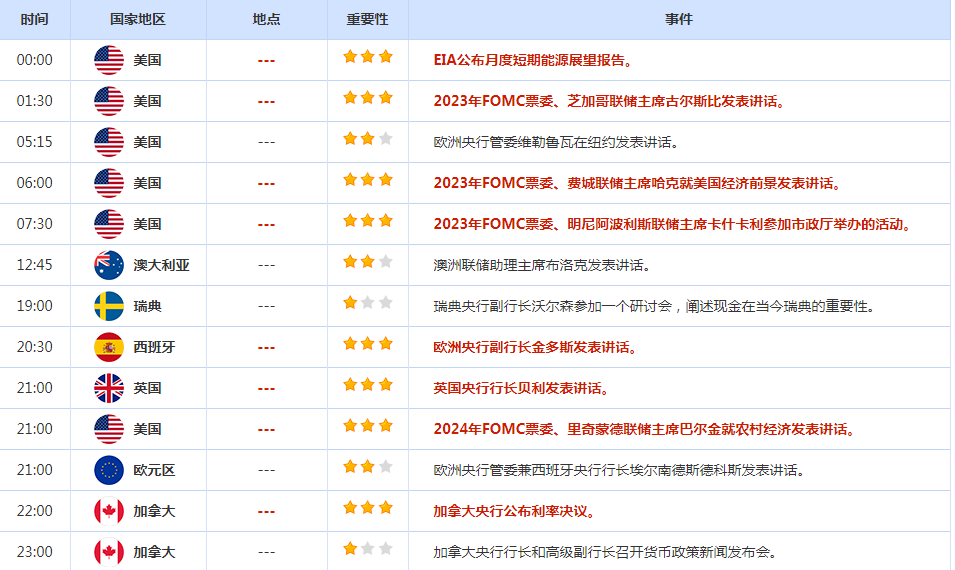Select the 重要性 column header
The image size is (955, 570).
pyautogui.click(x=367, y=19)
